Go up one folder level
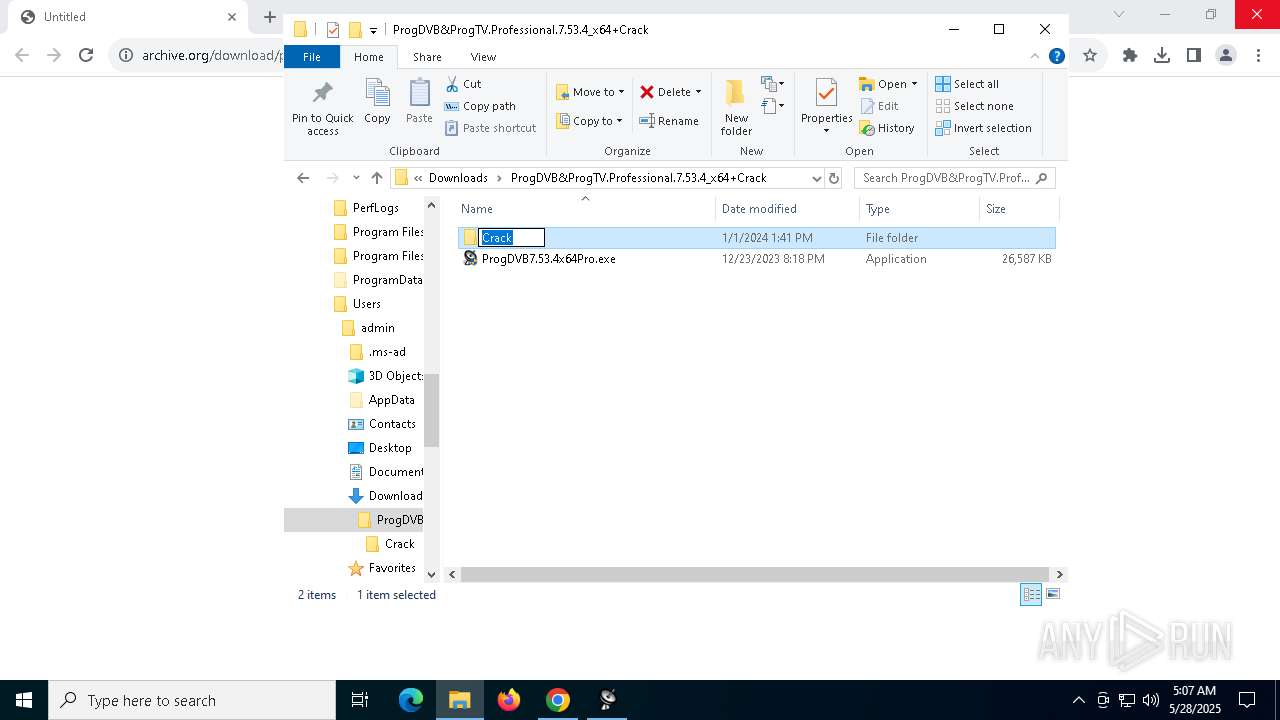This screenshot has width=1280, height=720. click(x=376, y=178)
